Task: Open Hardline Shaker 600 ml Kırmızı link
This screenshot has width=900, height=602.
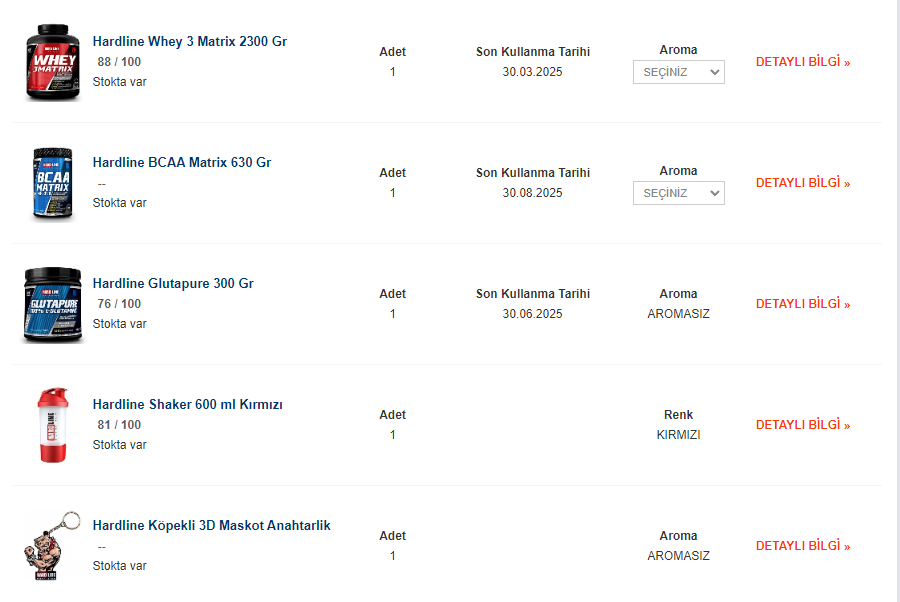Action: click(x=188, y=405)
